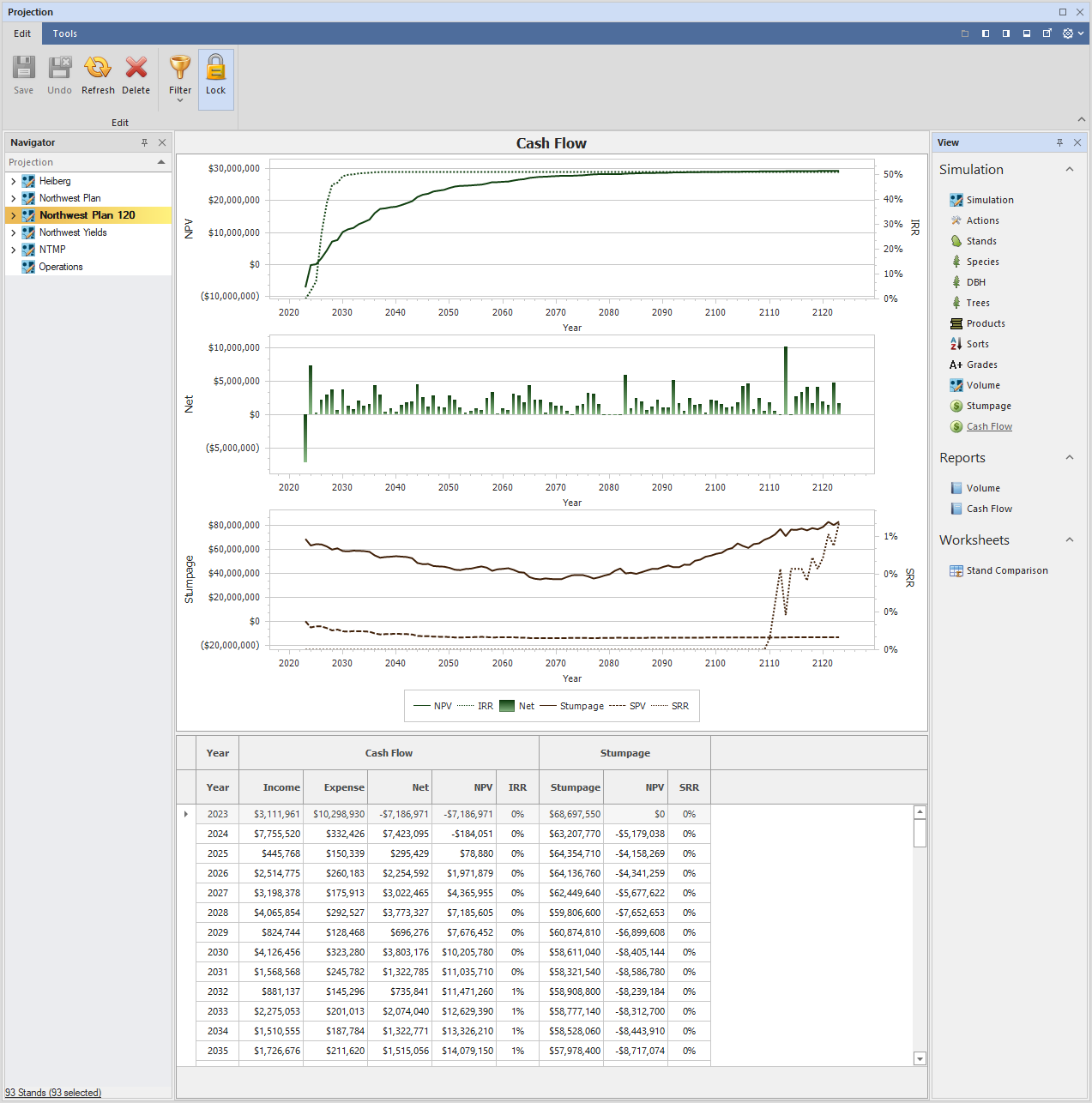Select the Heiberg projection
The image size is (1092, 1103).
[55, 181]
